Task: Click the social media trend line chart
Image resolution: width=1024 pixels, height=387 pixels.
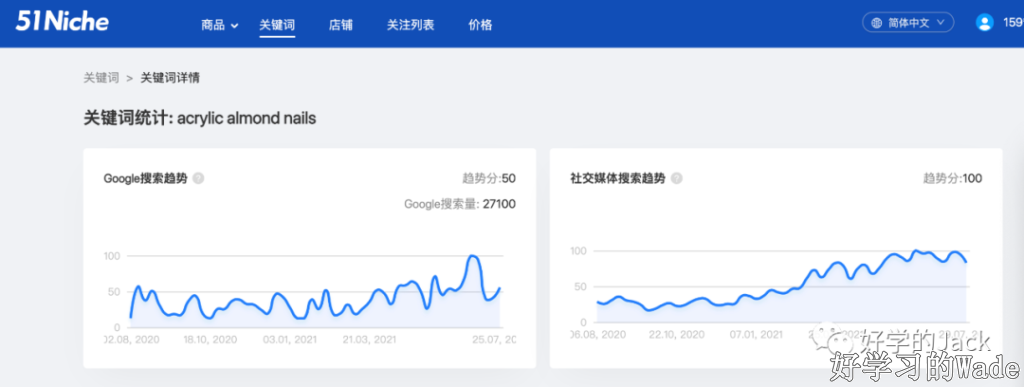Action: click(x=782, y=287)
